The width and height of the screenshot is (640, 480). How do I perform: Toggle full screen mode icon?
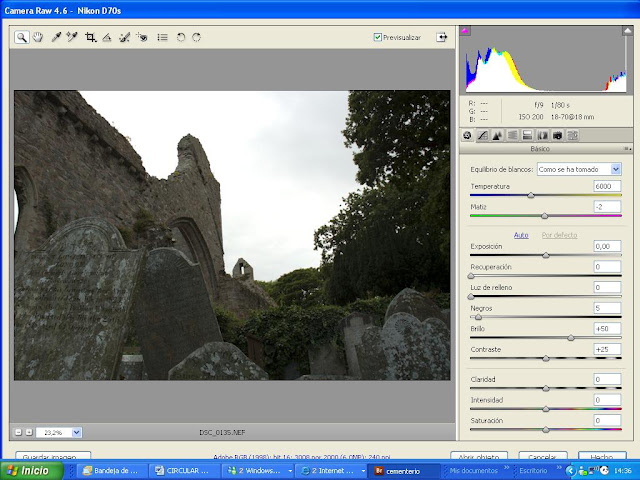tap(442, 37)
